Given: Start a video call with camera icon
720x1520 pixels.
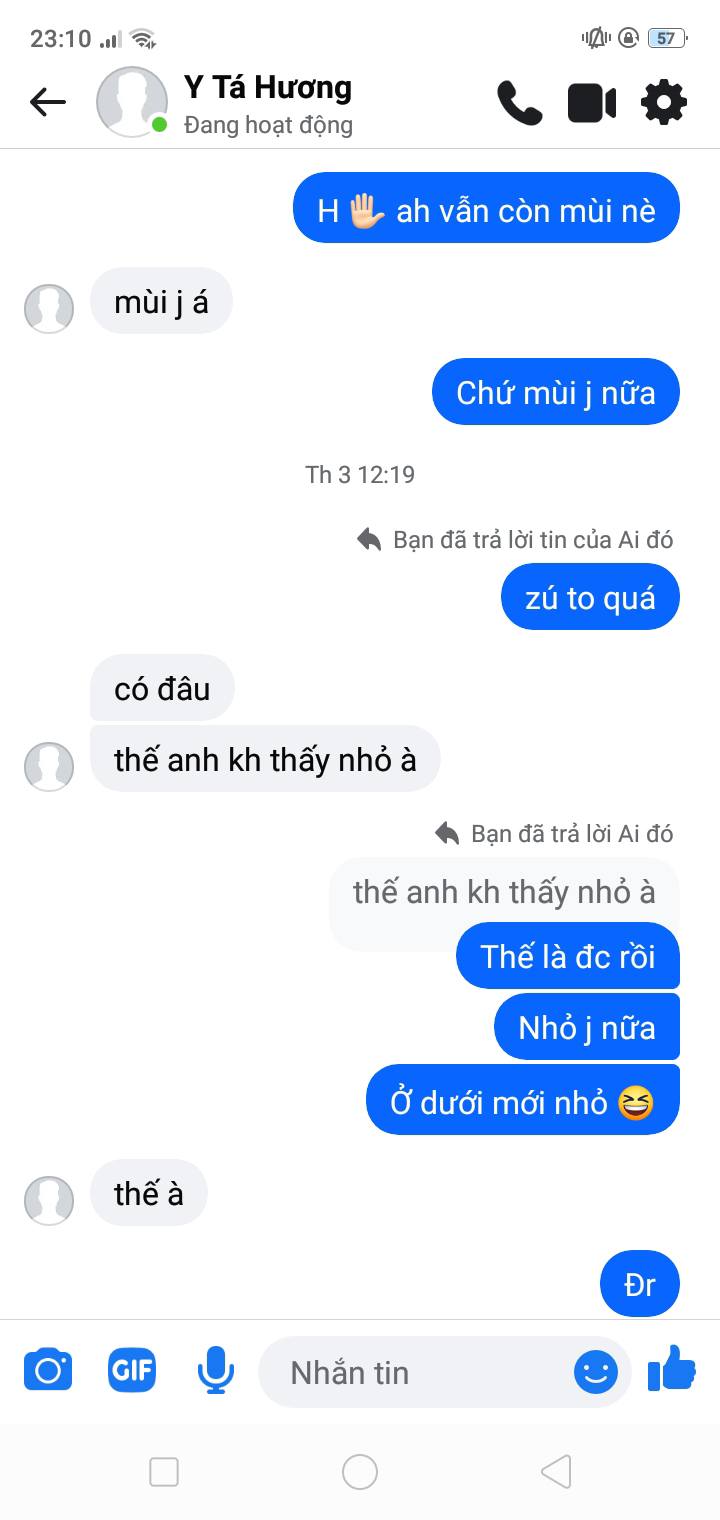Looking at the screenshot, I should click(x=592, y=103).
